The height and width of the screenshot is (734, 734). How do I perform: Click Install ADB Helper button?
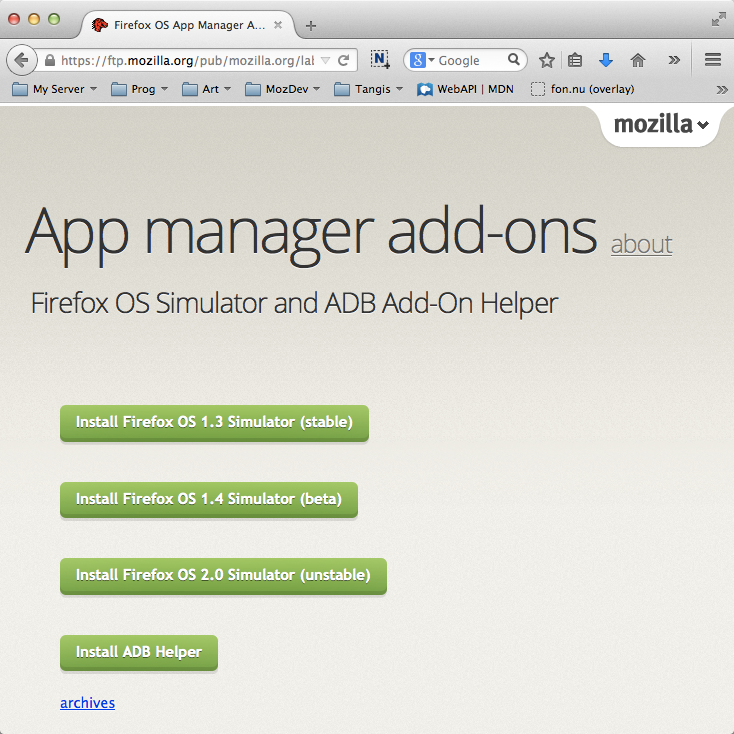click(139, 652)
